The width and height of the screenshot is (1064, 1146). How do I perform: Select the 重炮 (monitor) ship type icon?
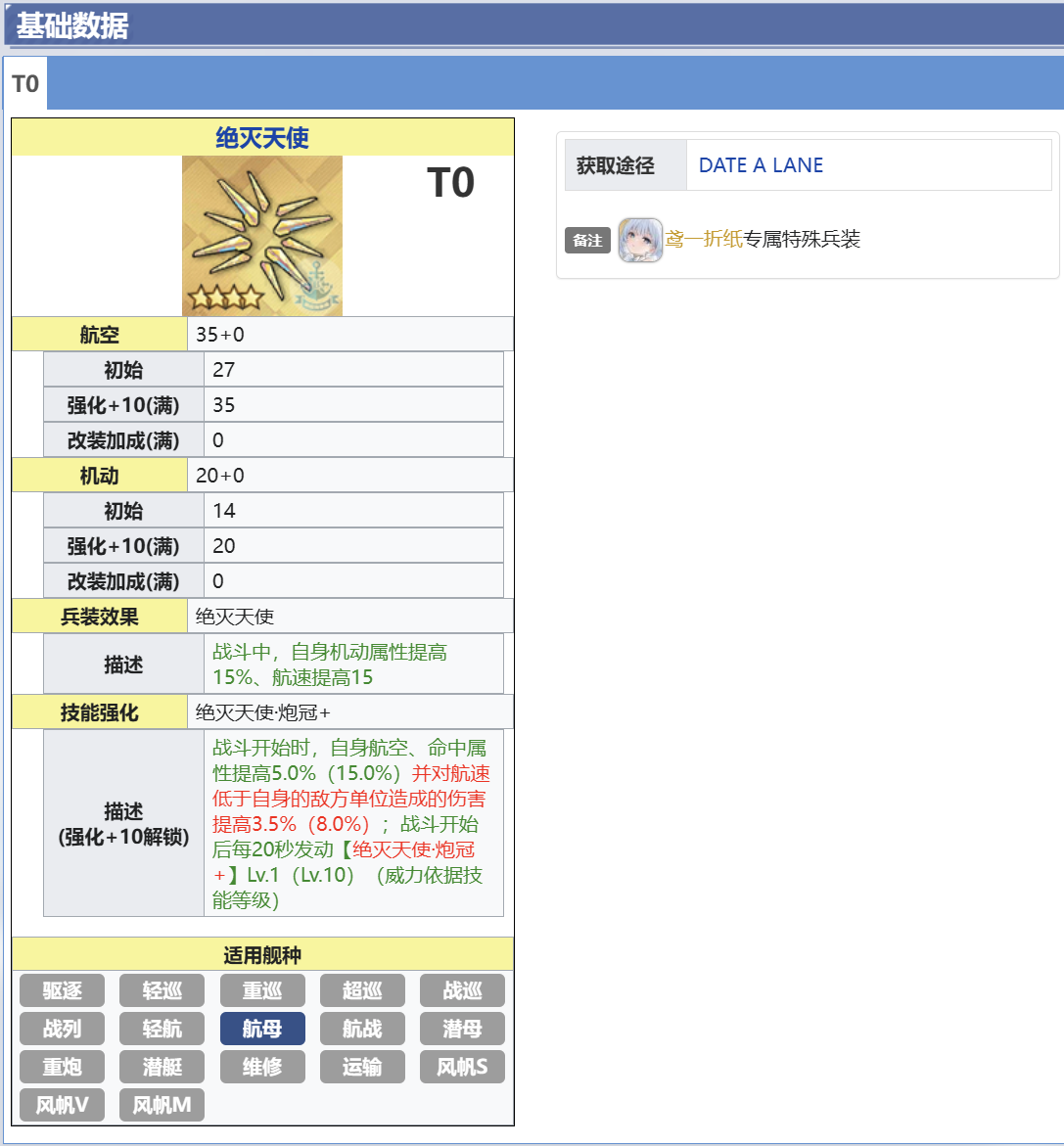[x=61, y=1067]
